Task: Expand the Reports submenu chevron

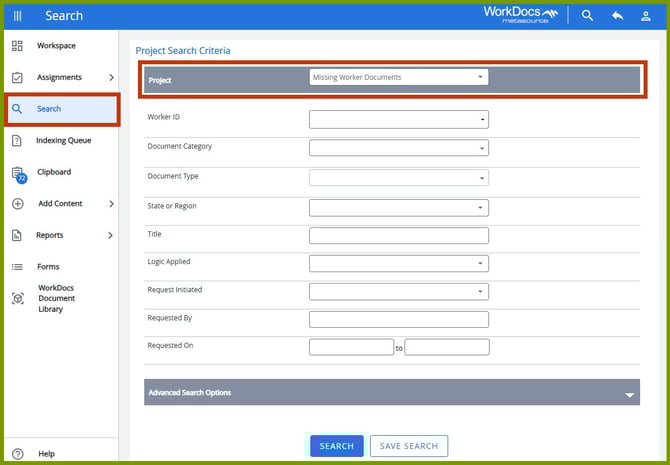Action: point(110,235)
